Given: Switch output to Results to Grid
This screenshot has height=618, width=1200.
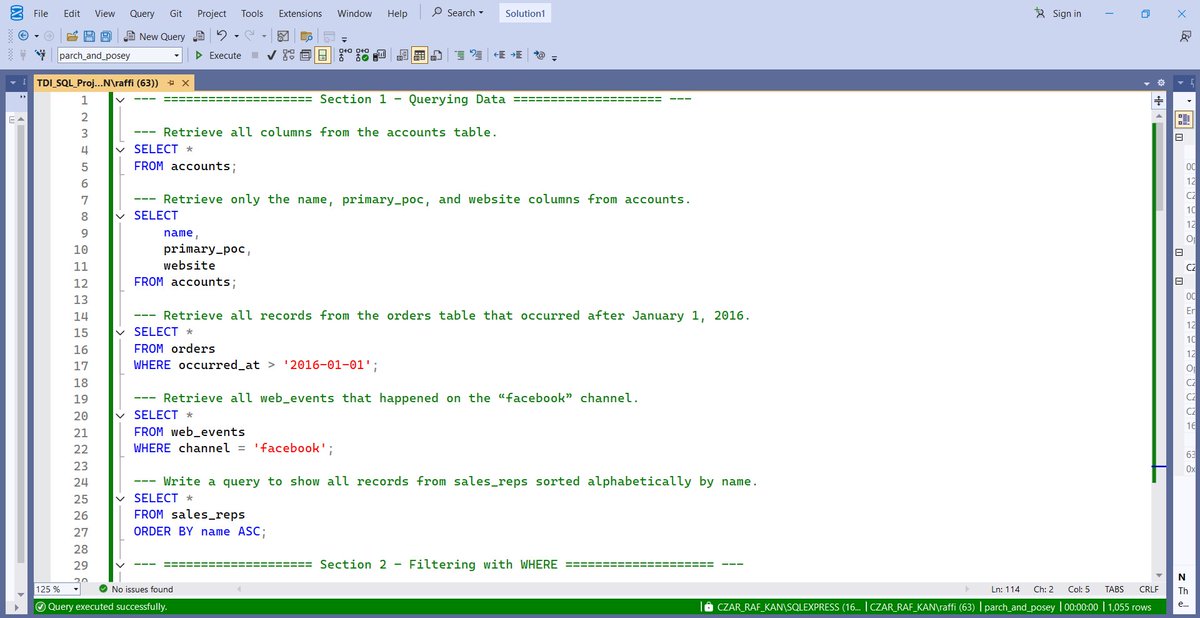Looking at the screenshot, I should (419, 55).
